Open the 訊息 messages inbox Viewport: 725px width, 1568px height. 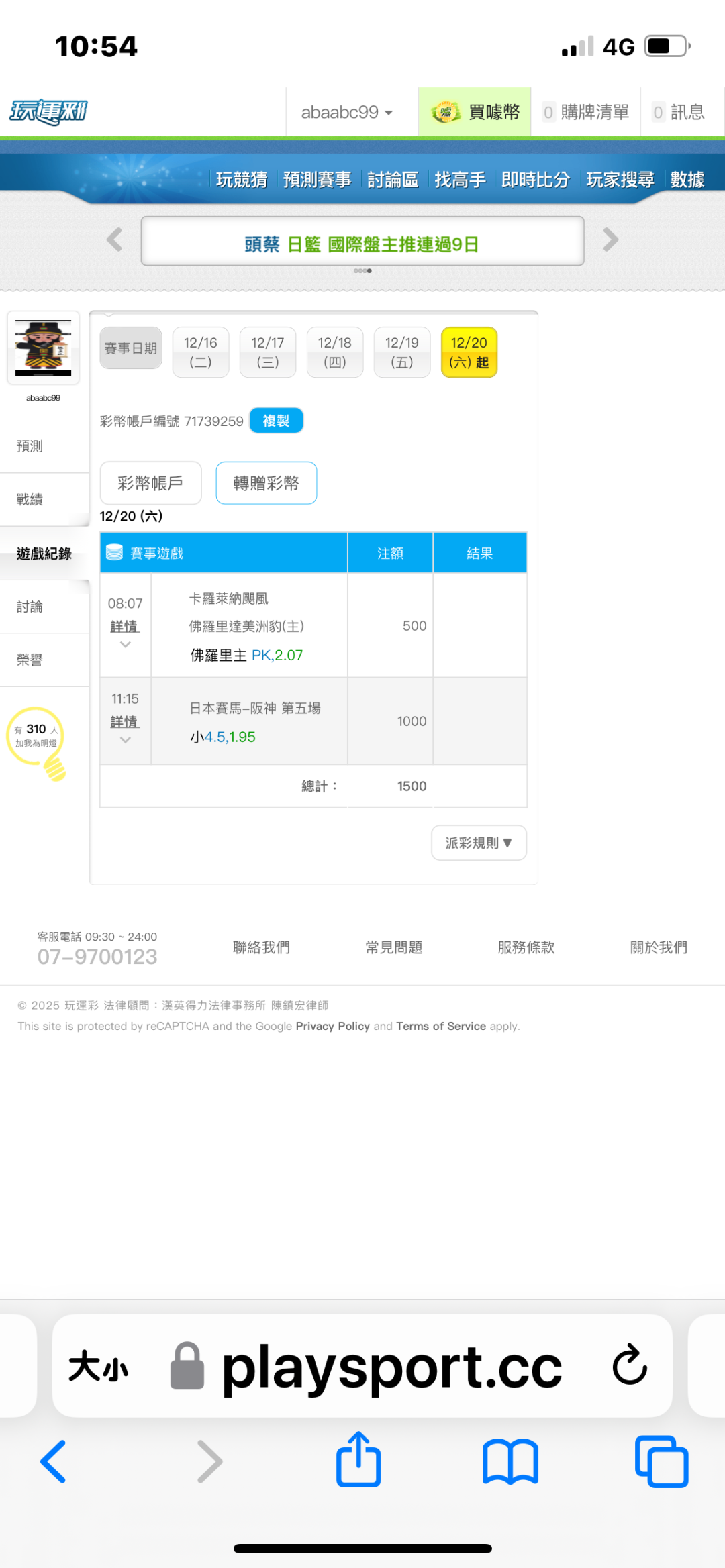[x=679, y=112]
